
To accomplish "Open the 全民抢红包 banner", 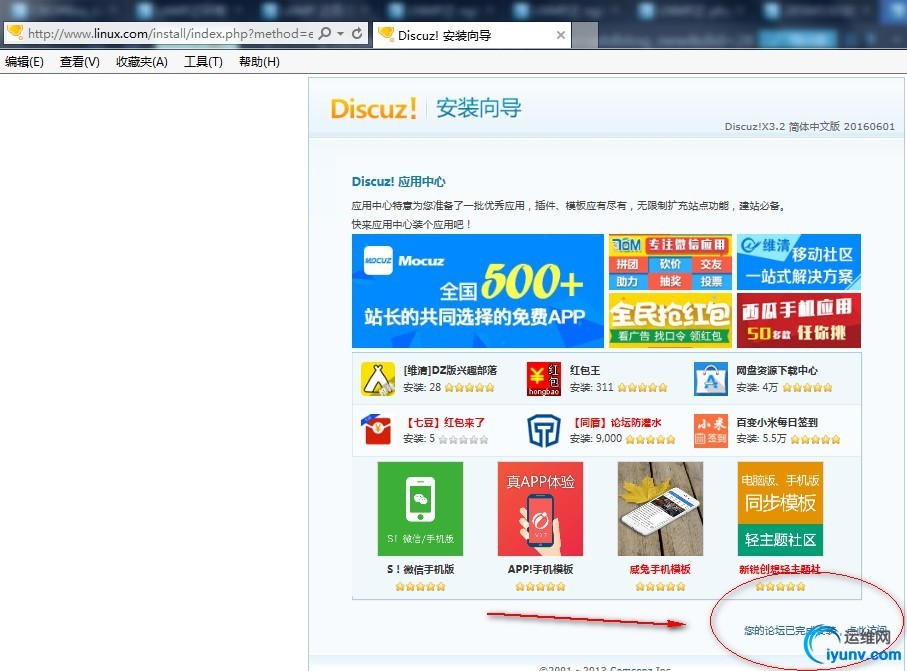I will tap(670, 320).
